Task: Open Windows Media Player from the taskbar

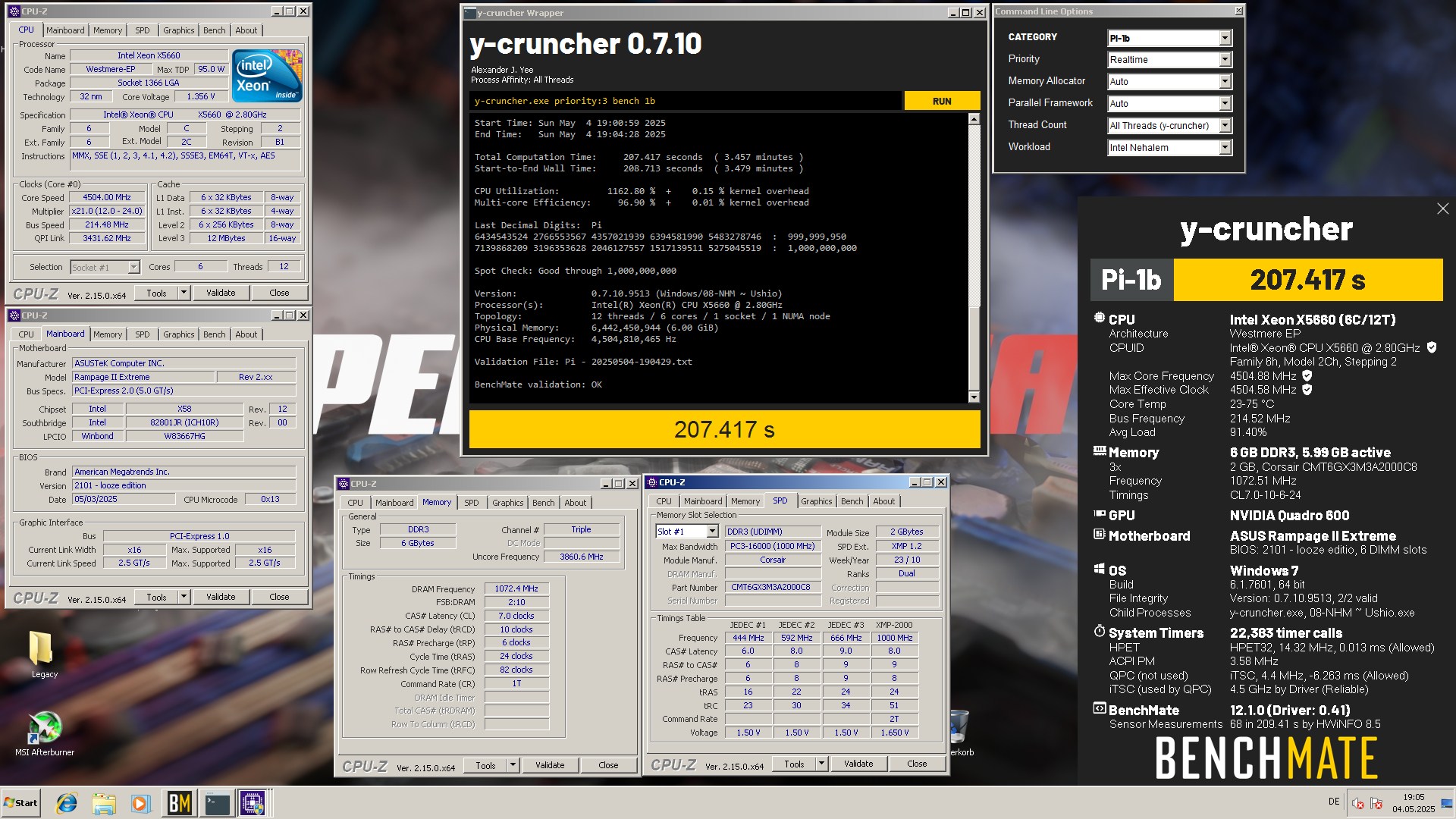Action: [x=141, y=803]
